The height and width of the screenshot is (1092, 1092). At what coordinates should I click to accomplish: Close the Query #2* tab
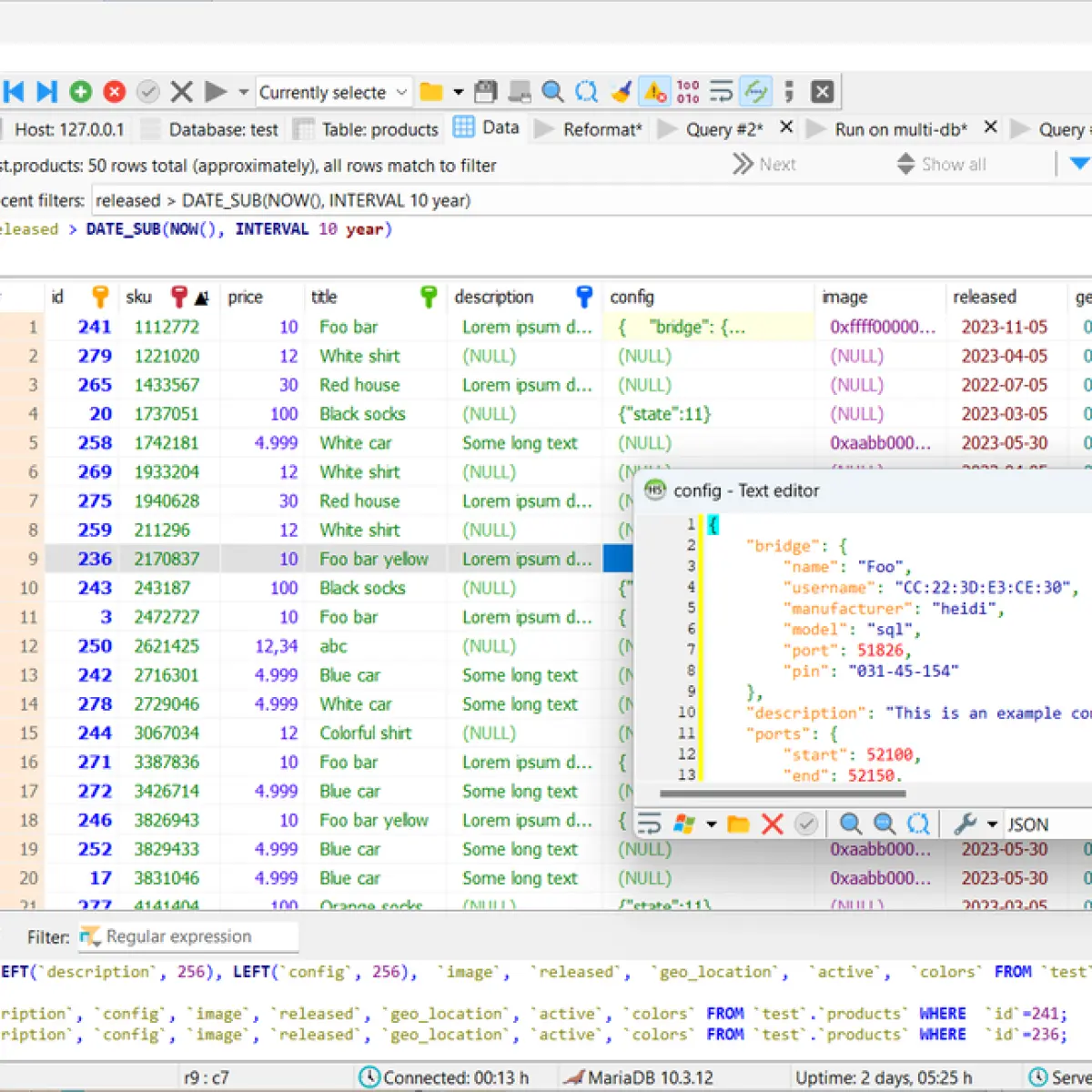point(787,128)
